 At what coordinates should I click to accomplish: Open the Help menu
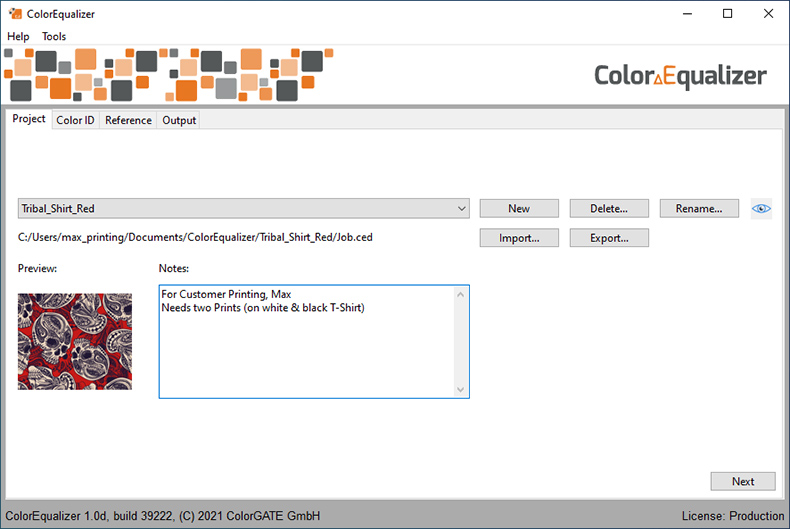click(18, 36)
